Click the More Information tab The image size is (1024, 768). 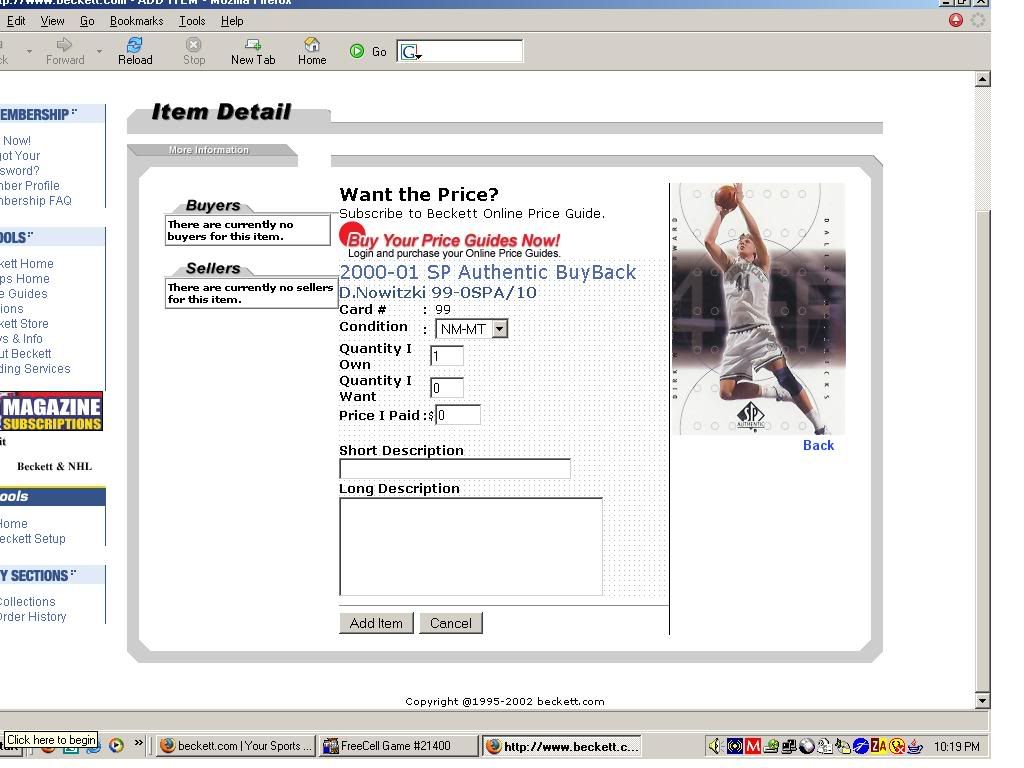pos(209,150)
